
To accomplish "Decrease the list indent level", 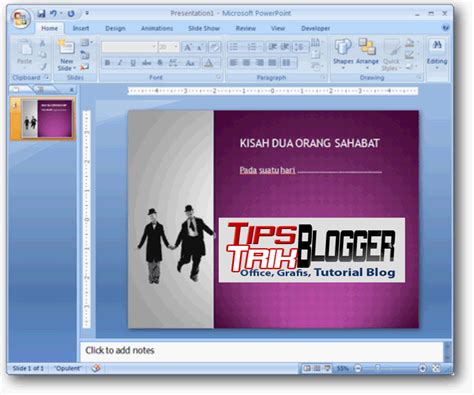I will [272, 47].
